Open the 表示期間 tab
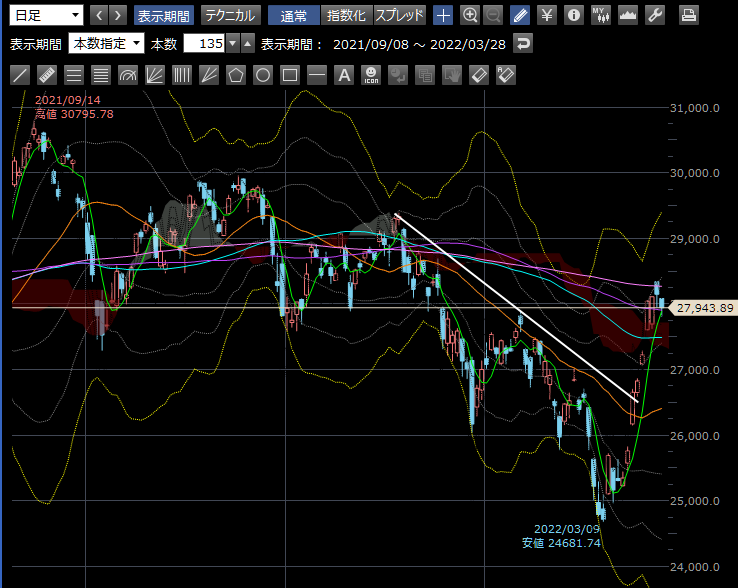 163,15
